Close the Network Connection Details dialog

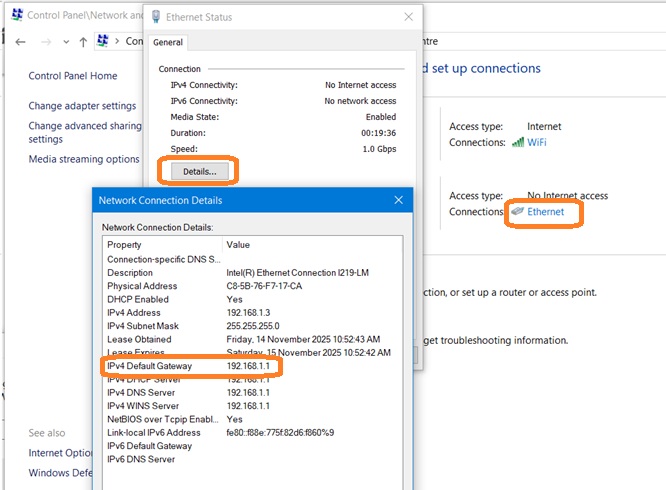(x=399, y=200)
